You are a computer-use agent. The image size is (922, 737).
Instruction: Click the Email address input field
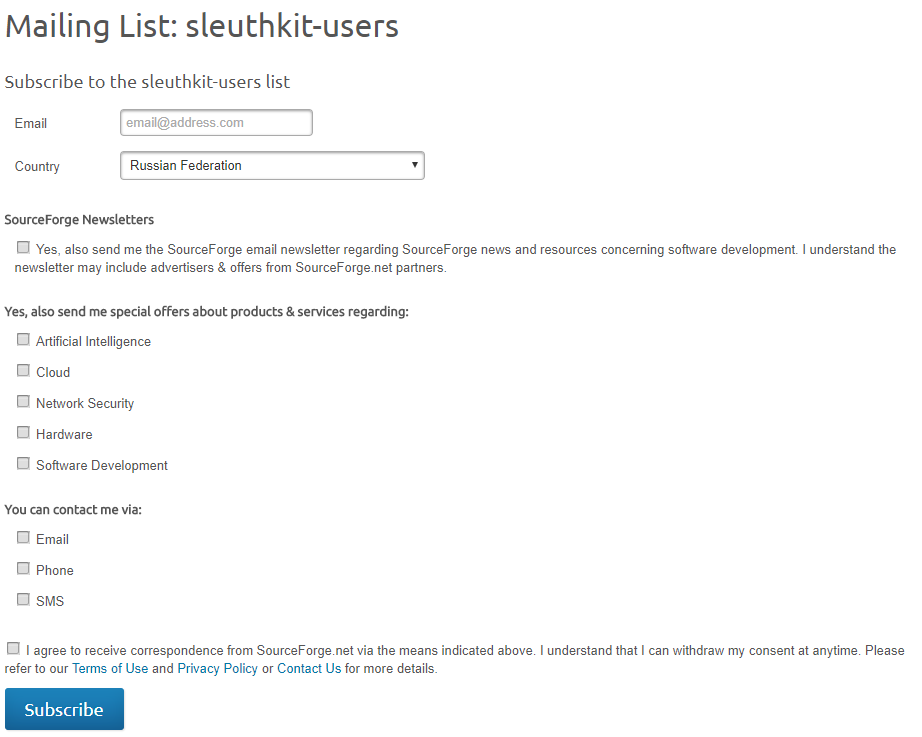tap(216, 122)
